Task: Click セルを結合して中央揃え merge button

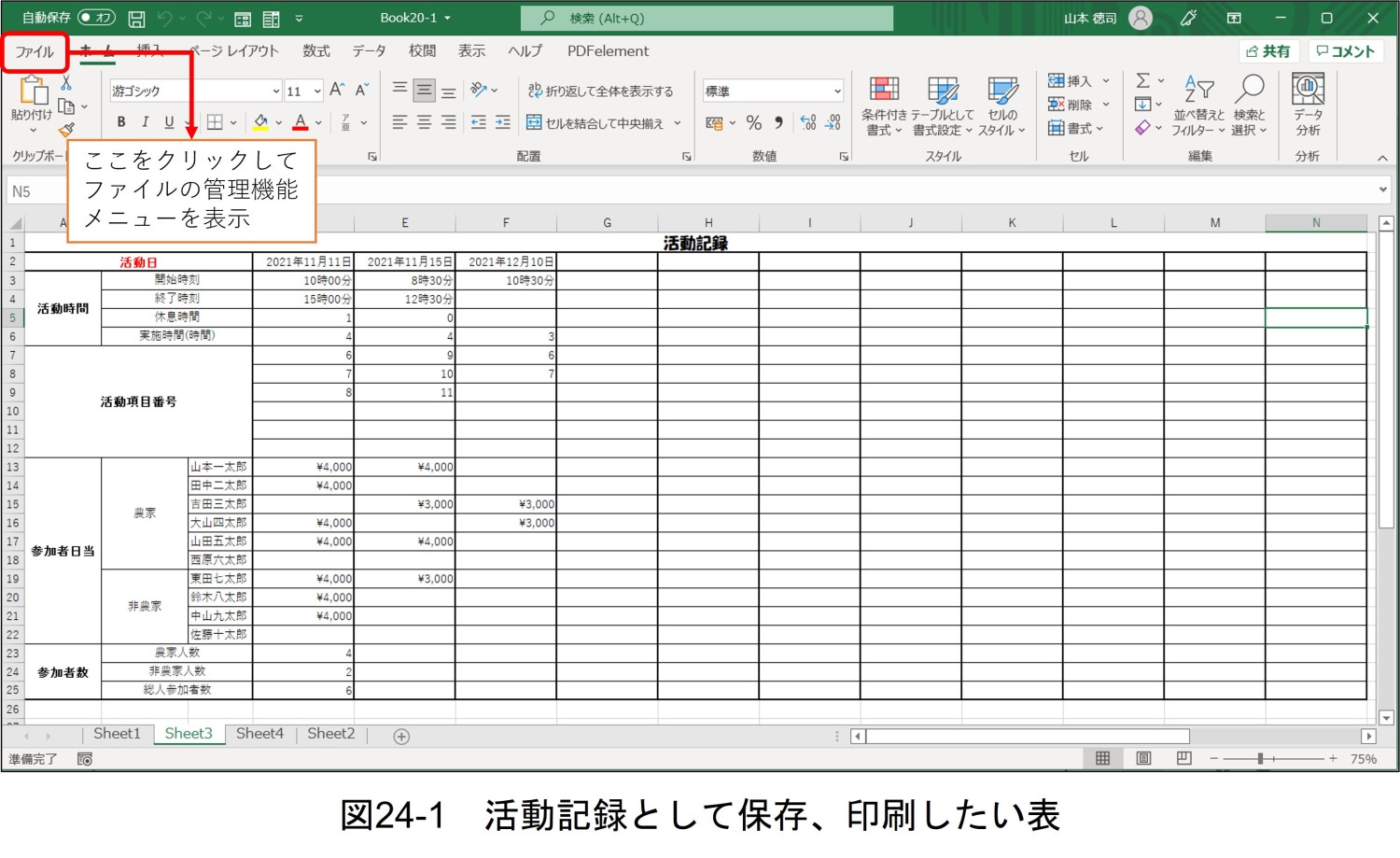Action: pos(595,122)
